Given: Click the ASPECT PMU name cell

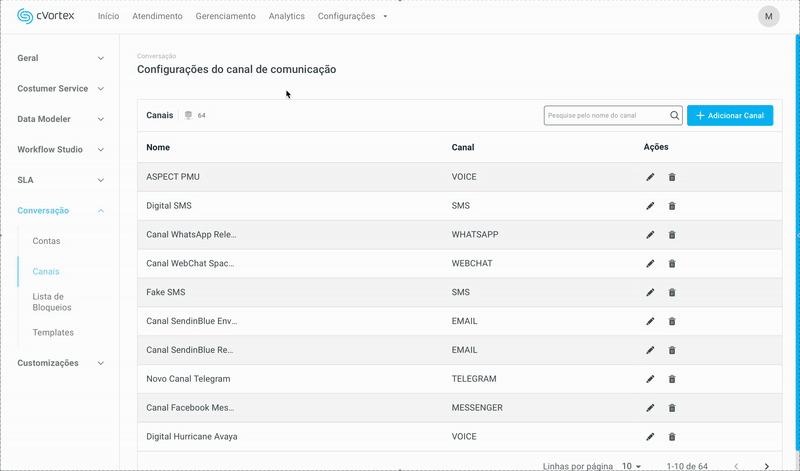Looking at the screenshot, I should pyautogui.click(x=173, y=177).
